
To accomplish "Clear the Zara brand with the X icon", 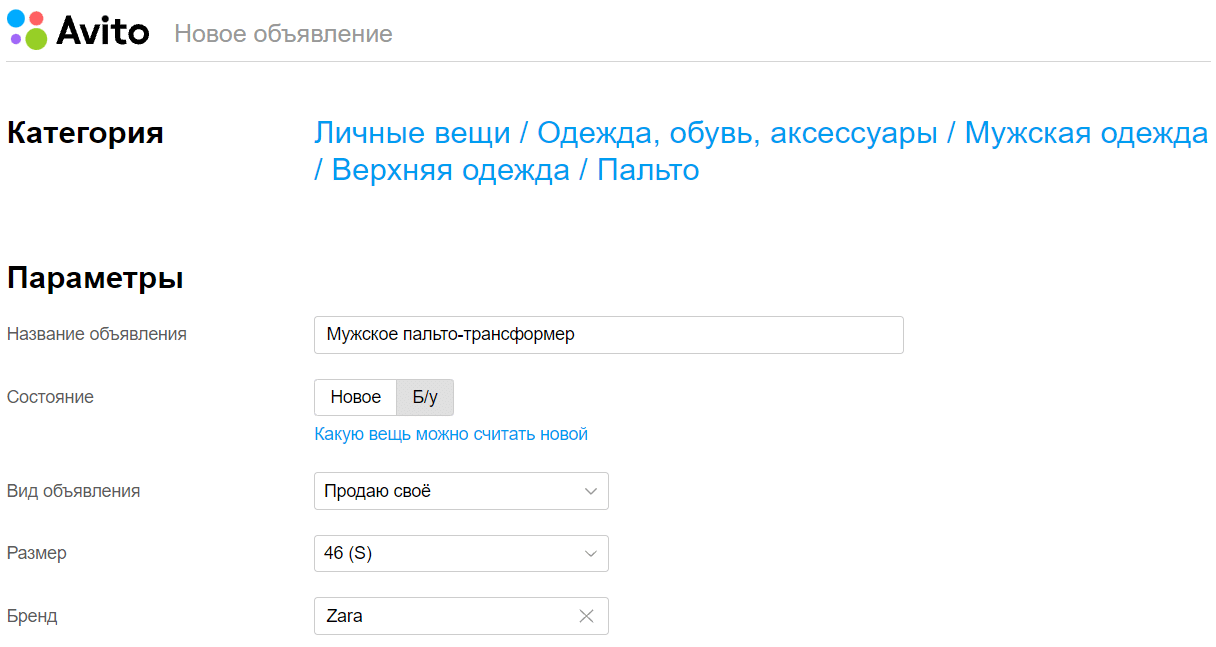I will pyautogui.click(x=586, y=616).
